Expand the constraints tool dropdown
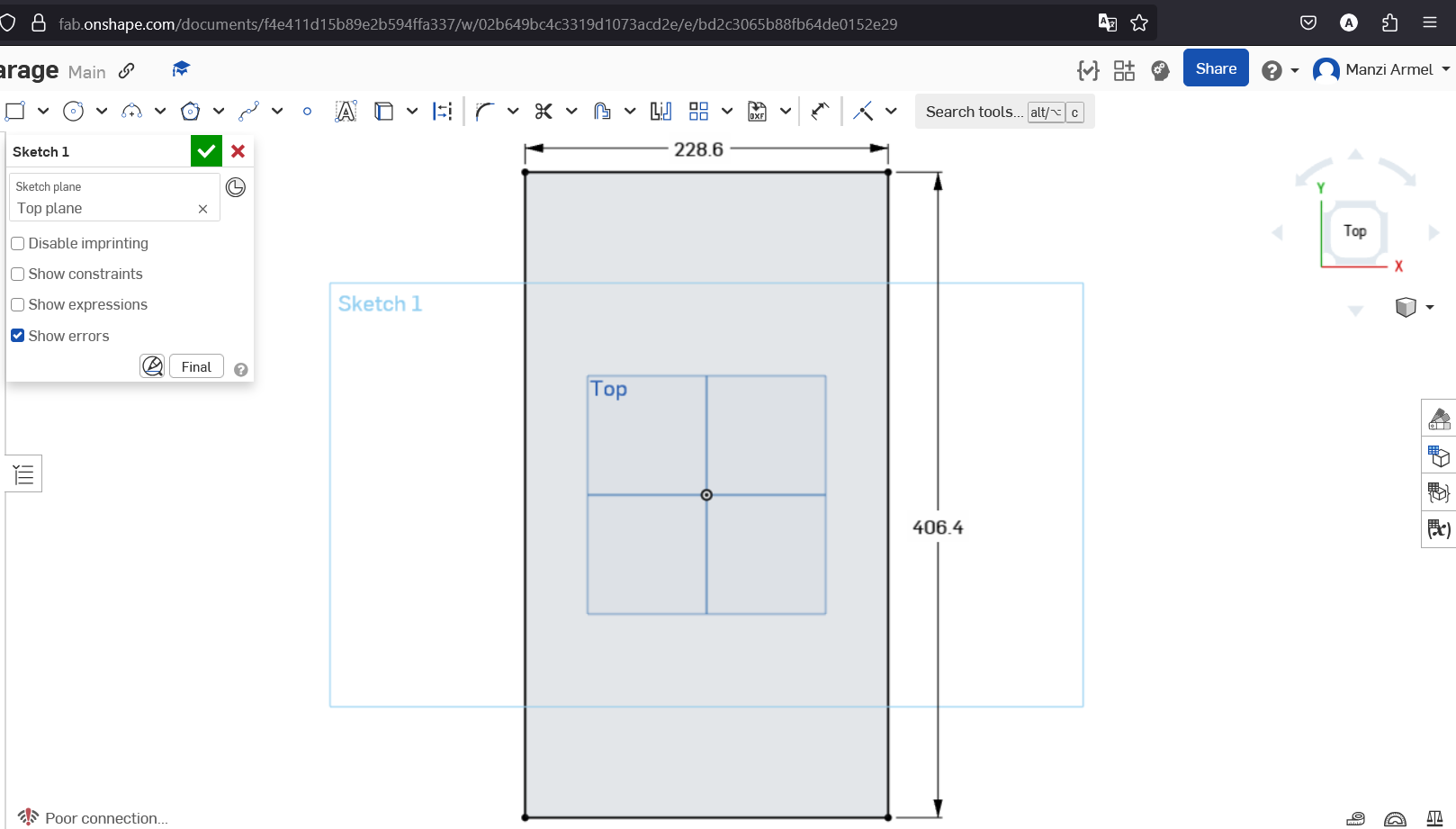The width and height of the screenshot is (1456, 829). [891, 111]
